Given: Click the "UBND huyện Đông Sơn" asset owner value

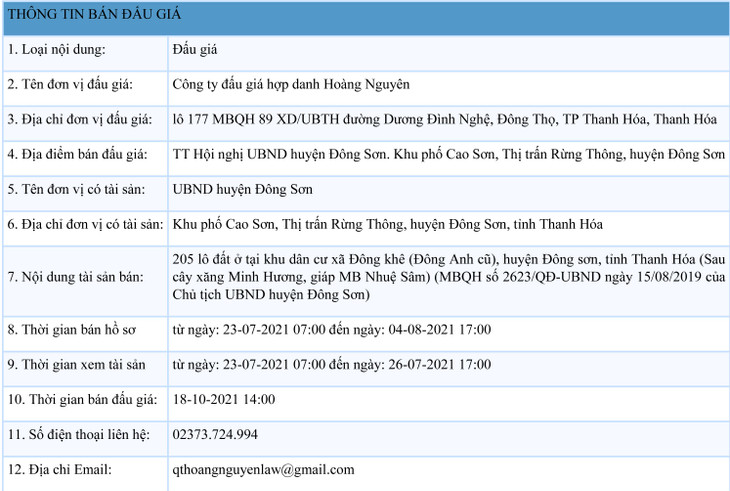Looking at the screenshot, I should click(x=240, y=189).
